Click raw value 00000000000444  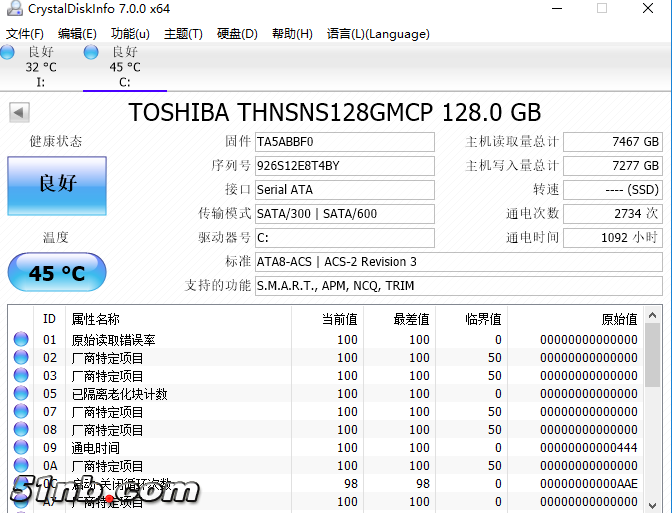click(x=589, y=448)
